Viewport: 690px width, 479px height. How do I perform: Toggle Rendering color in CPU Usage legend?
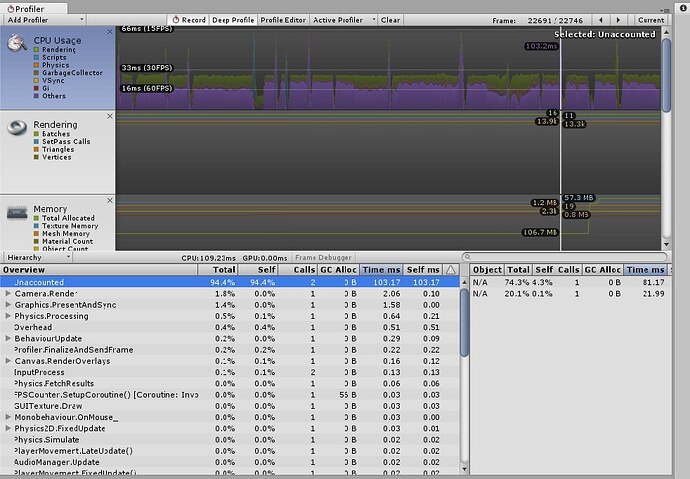(37, 50)
